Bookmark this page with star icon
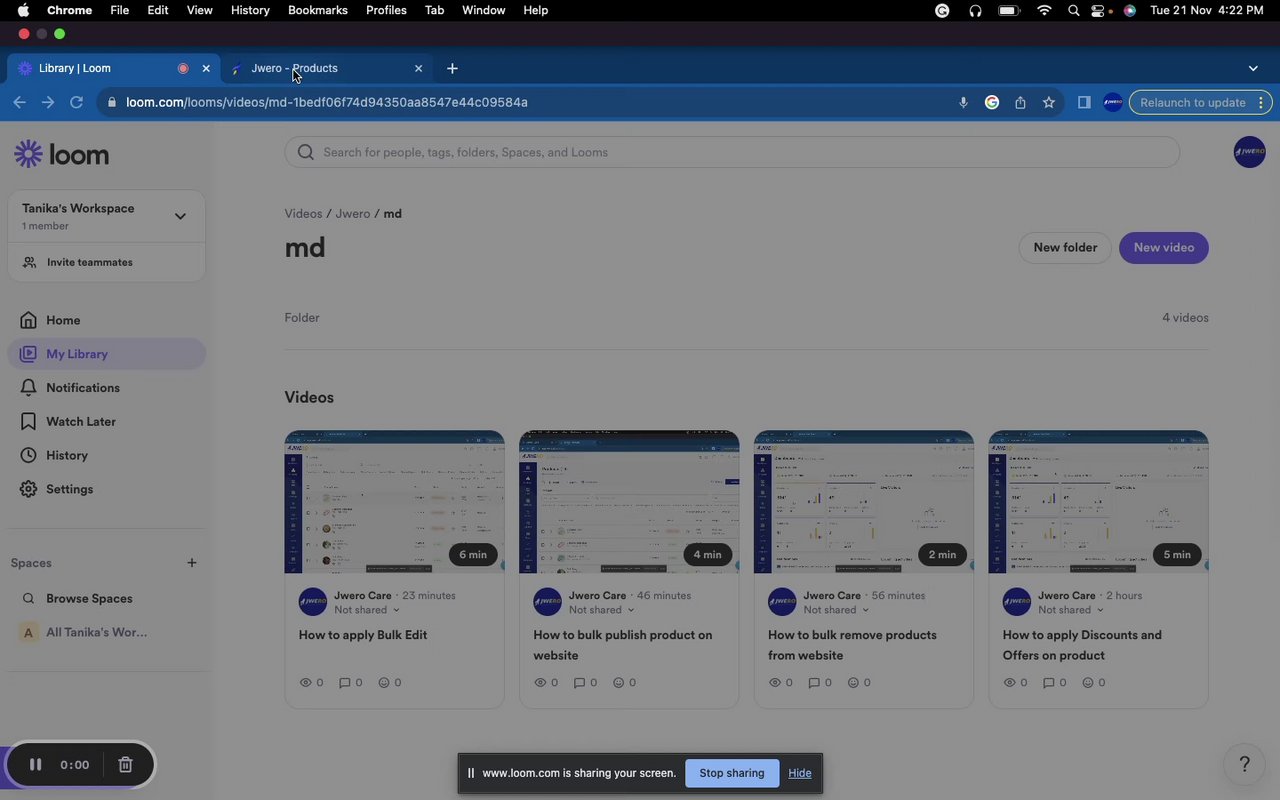 click(x=1048, y=102)
